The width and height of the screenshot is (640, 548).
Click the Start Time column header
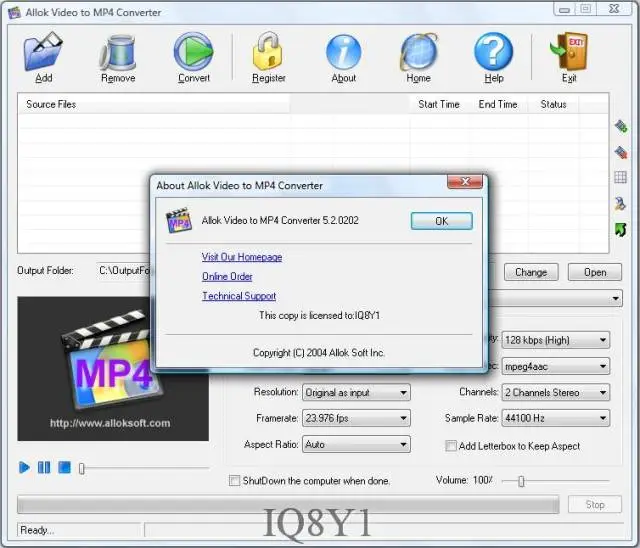(x=439, y=104)
